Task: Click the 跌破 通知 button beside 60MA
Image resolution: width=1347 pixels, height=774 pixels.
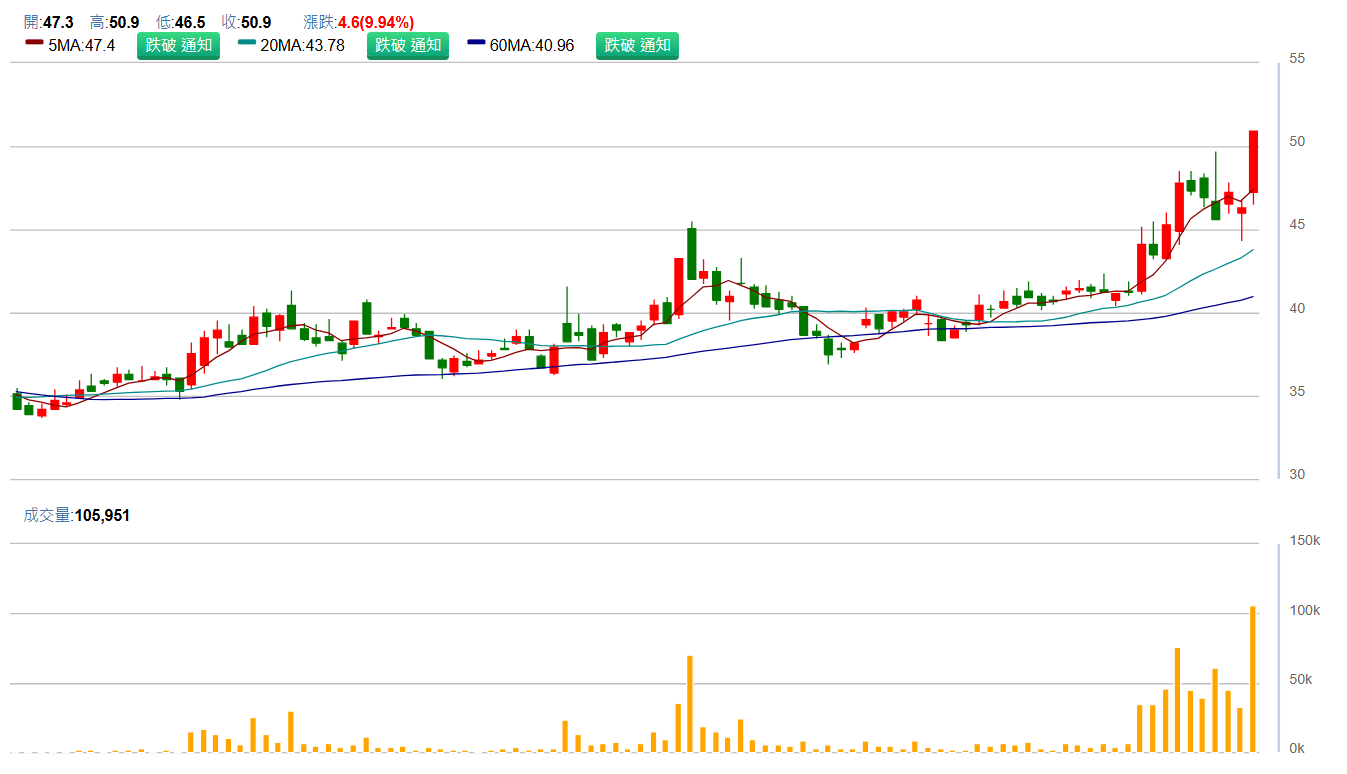Action: (x=637, y=45)
